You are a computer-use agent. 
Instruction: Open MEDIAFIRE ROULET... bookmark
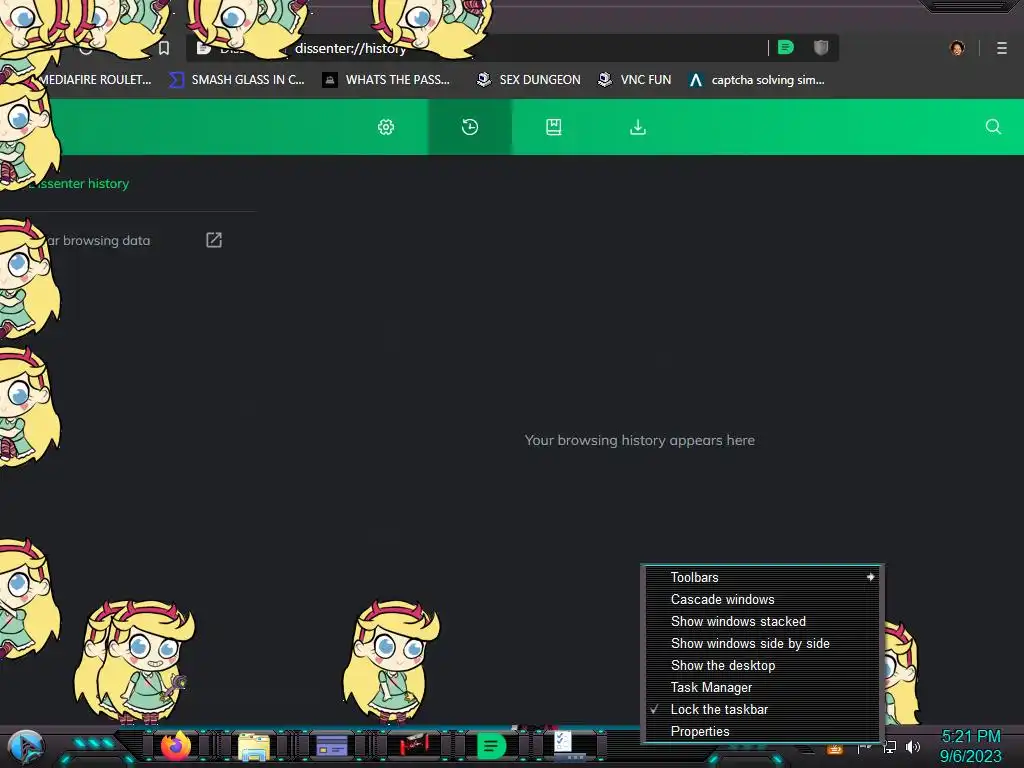tap(95, 80)
